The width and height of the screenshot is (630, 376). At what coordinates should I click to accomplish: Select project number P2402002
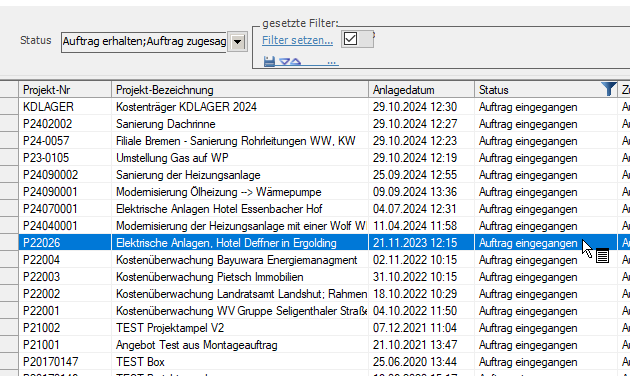[x=47, y=124]
